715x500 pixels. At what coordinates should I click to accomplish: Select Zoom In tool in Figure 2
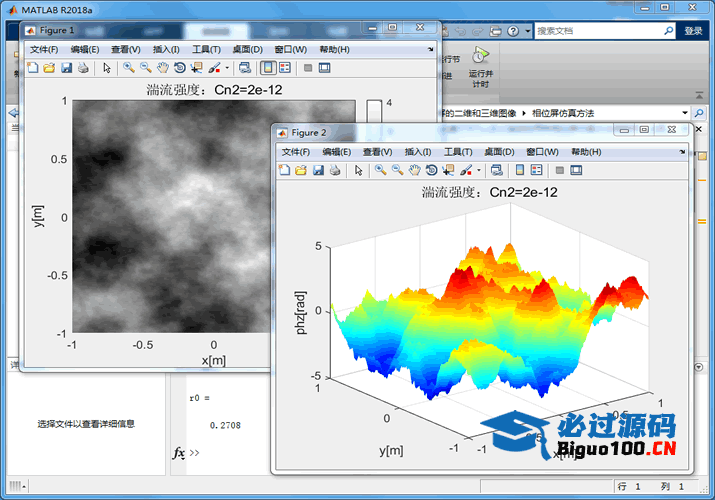point(381,170)
